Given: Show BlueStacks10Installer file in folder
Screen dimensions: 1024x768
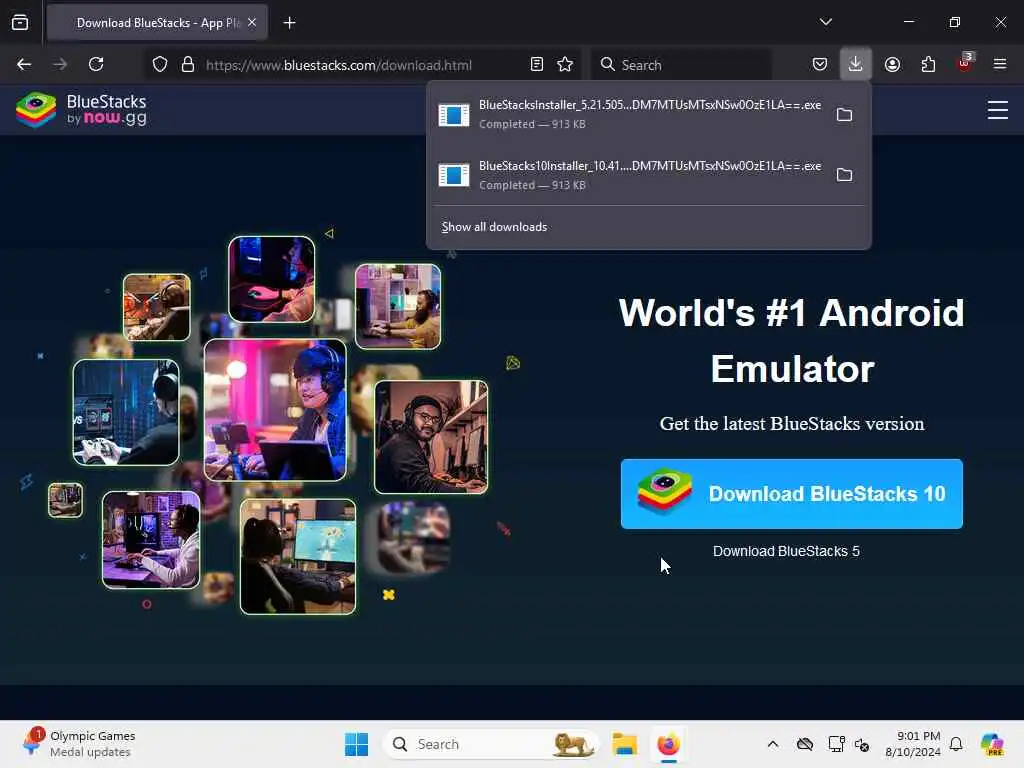Looking at the screenshot, I should [x=844, y=175].
